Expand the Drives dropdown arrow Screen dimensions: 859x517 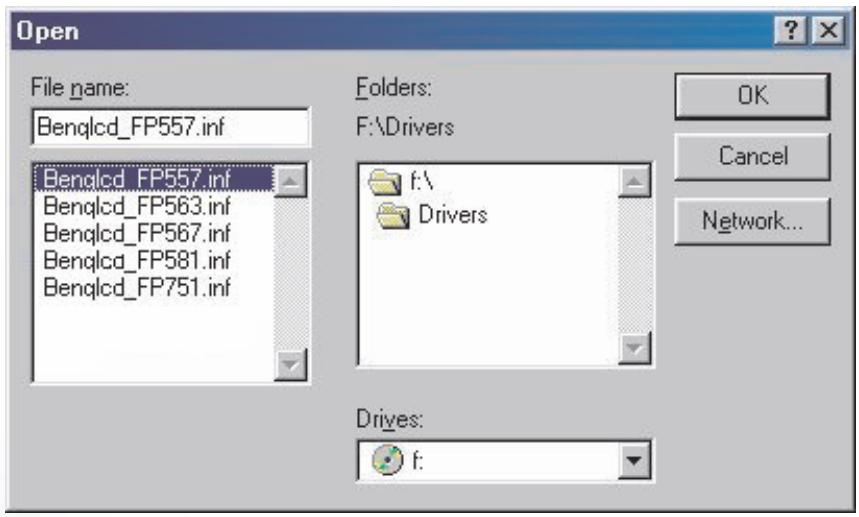634,460
